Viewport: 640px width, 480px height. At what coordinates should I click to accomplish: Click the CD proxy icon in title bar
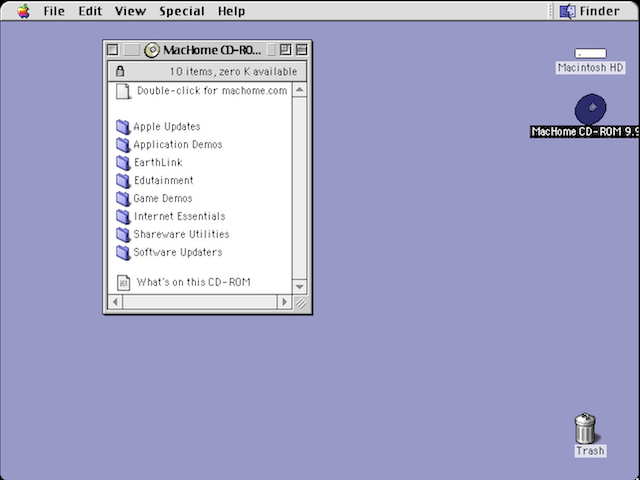152,50
